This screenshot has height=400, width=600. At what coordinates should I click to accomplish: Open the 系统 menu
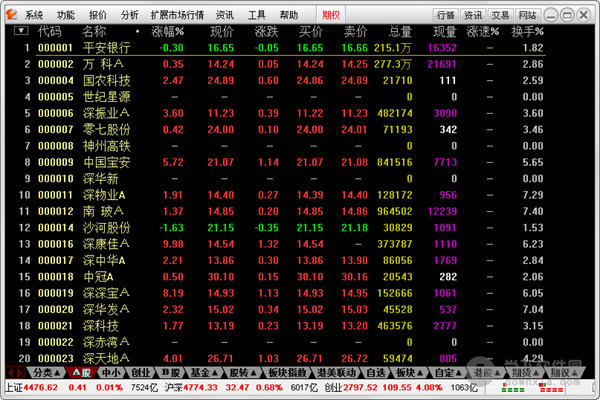tap(34, 15)
